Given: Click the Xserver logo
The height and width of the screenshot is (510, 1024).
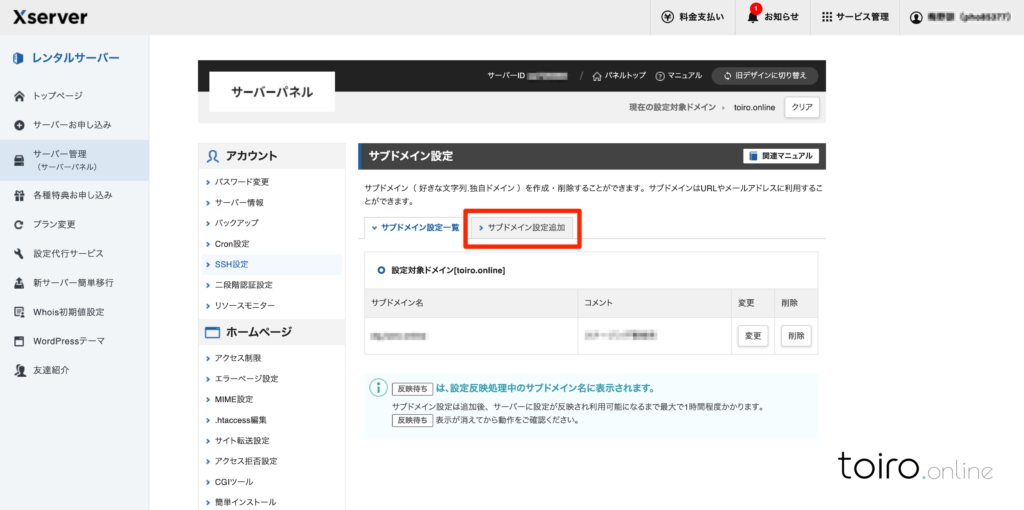Looking at the screenshot, I should pos(50,17).
